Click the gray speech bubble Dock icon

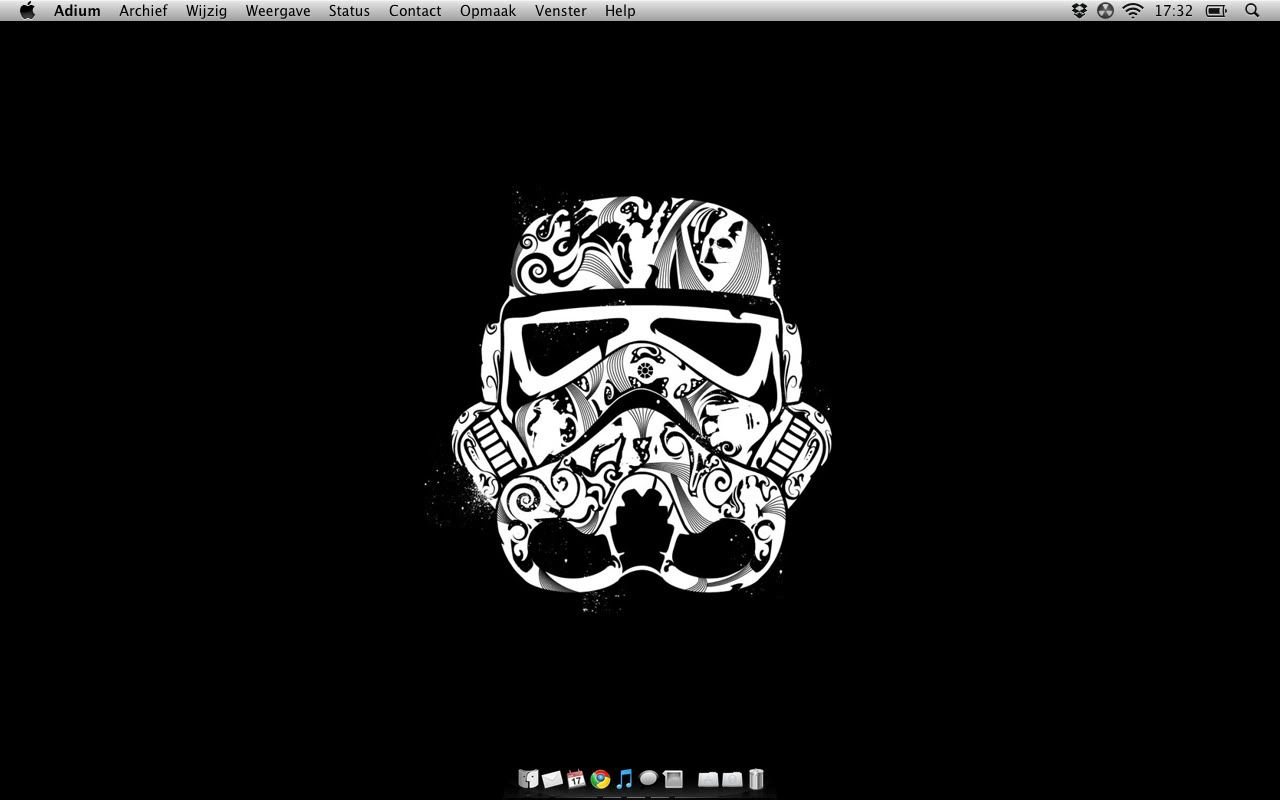coord(648,778)
